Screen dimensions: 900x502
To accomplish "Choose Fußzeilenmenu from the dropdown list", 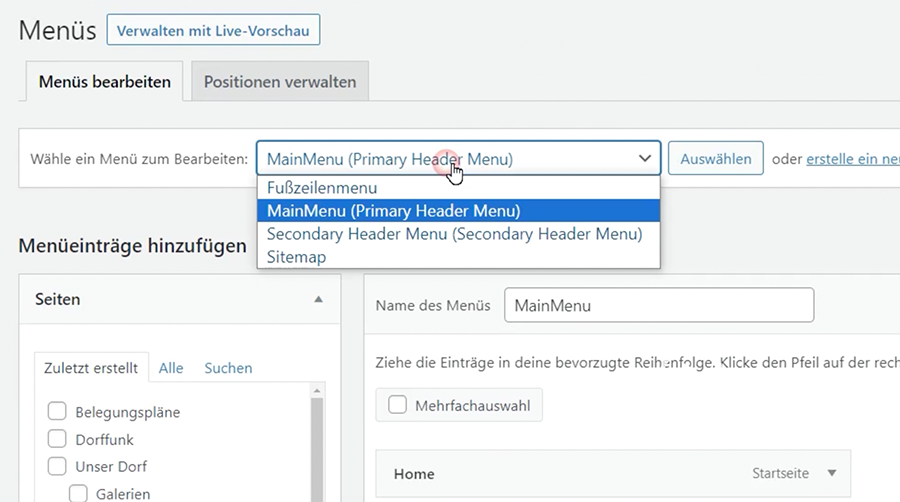I will pyautogui.click(x=322, y=188).
